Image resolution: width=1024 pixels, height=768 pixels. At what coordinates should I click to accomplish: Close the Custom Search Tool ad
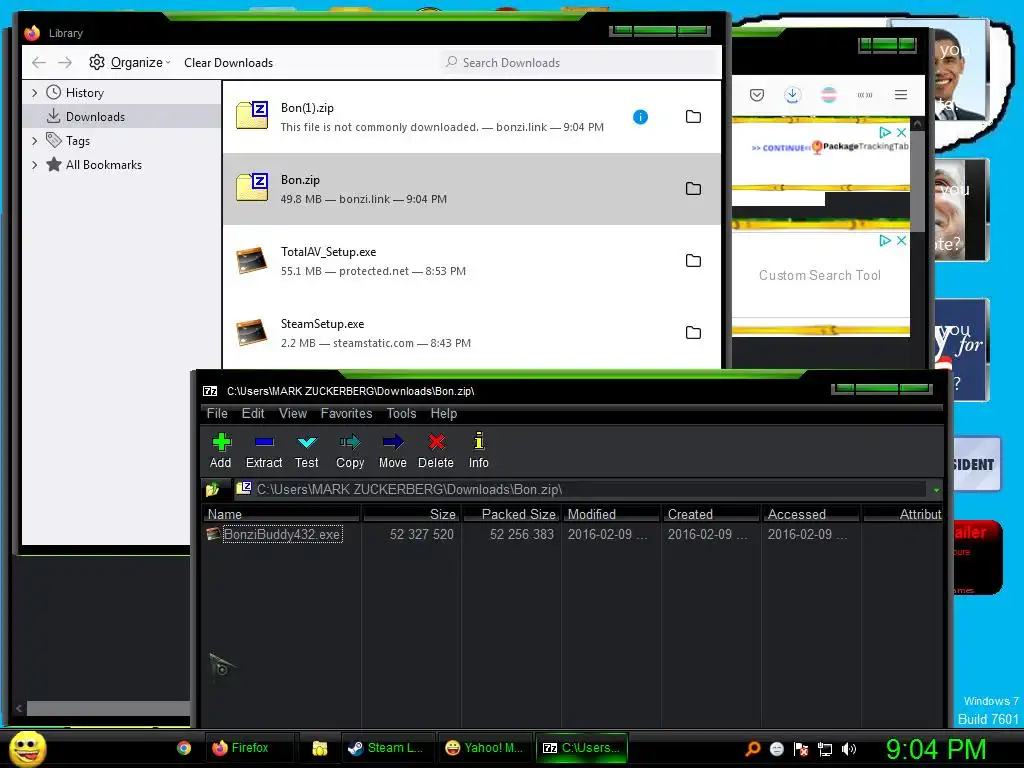[901, 240]
